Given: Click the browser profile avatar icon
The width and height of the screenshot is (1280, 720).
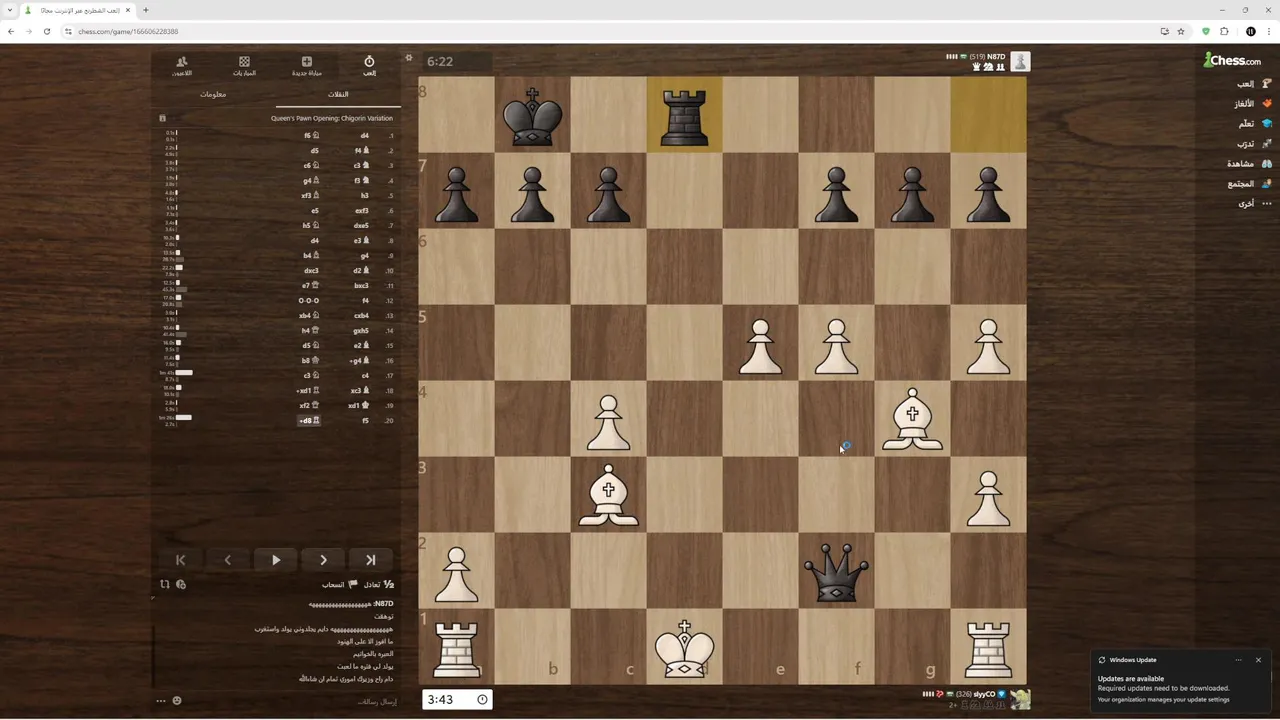Looking at the screenshot, I should click(1250, 31).
